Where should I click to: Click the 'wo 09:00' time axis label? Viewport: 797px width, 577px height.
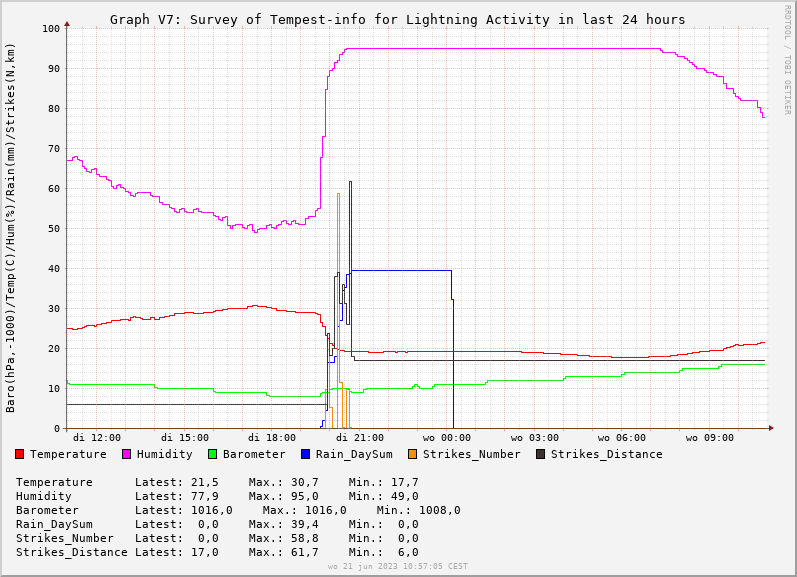[709, 437]
